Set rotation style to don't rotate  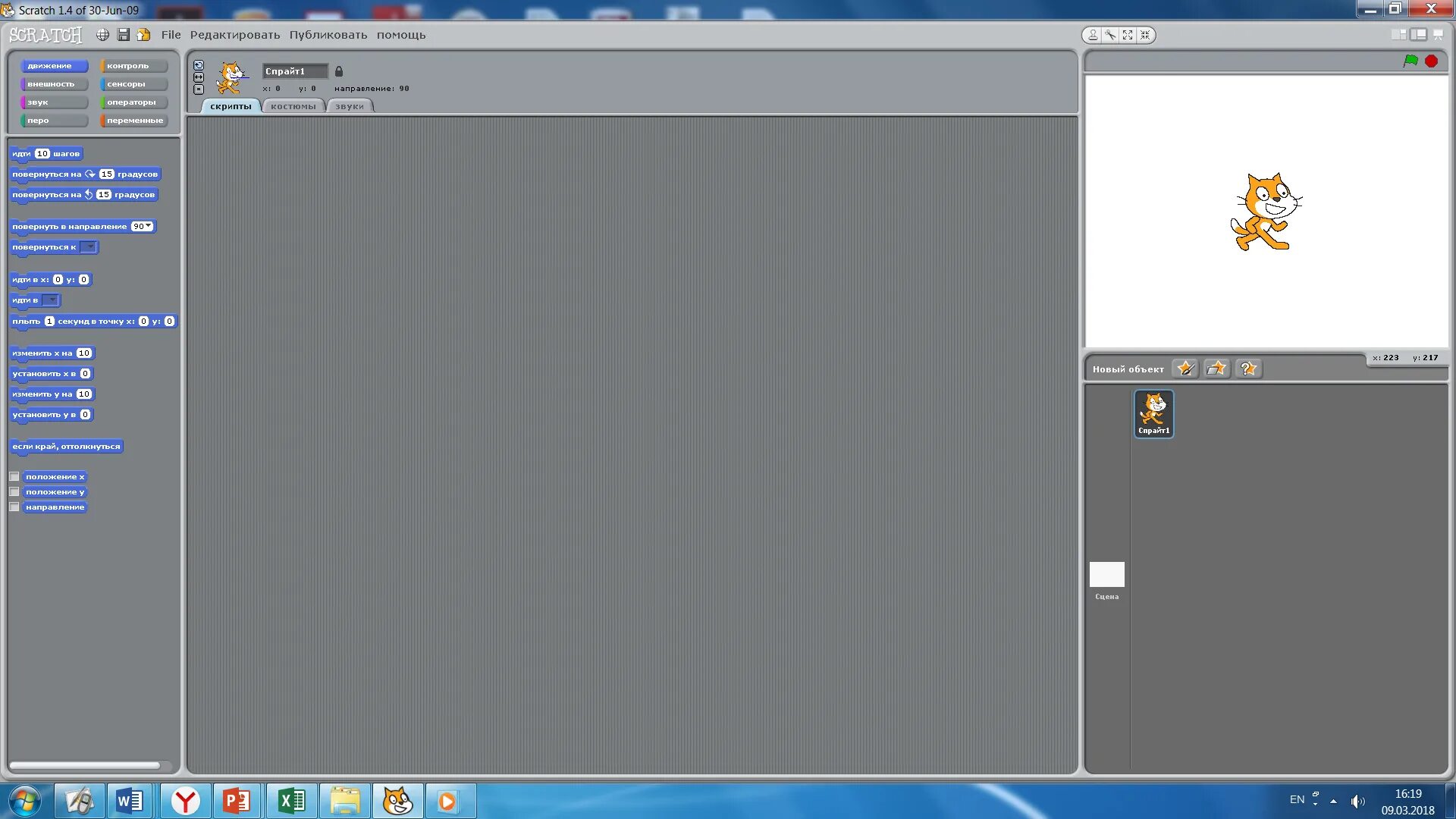(199, 89)
